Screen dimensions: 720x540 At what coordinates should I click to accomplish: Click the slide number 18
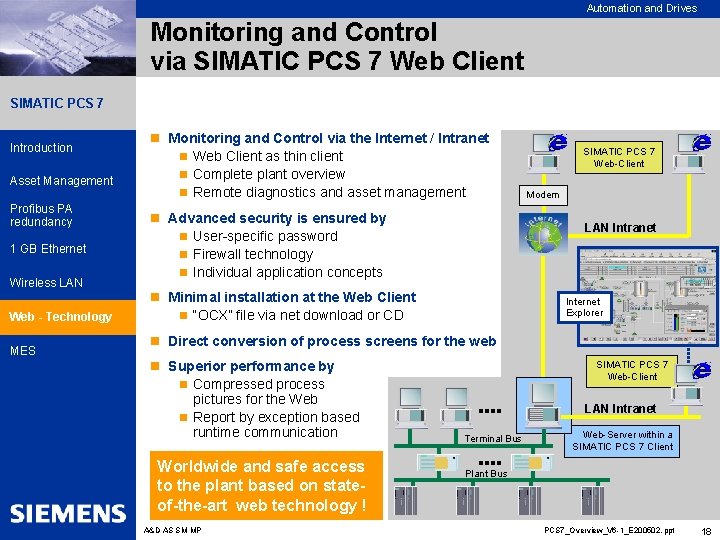(707, 531)
